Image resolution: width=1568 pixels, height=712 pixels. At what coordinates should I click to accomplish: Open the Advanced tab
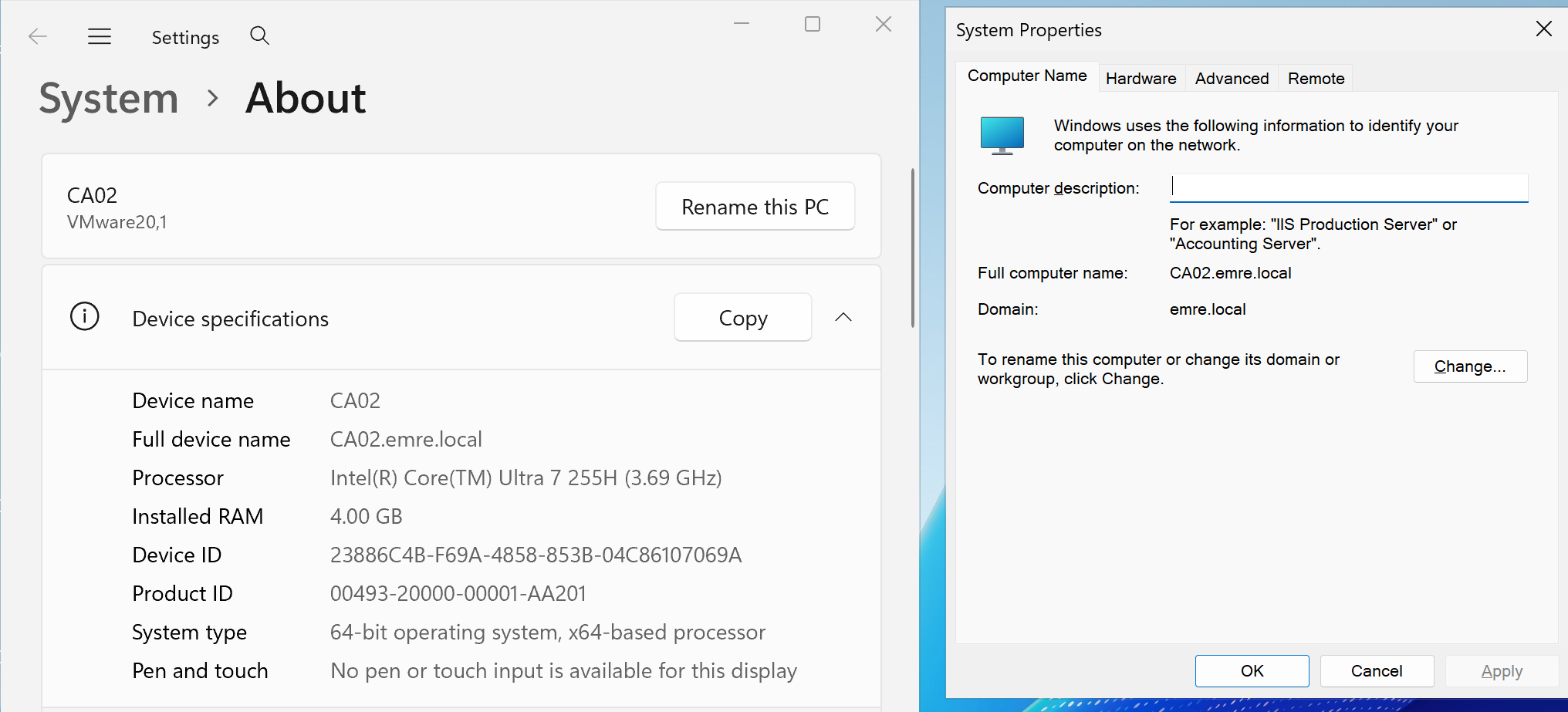[1232, 79]
